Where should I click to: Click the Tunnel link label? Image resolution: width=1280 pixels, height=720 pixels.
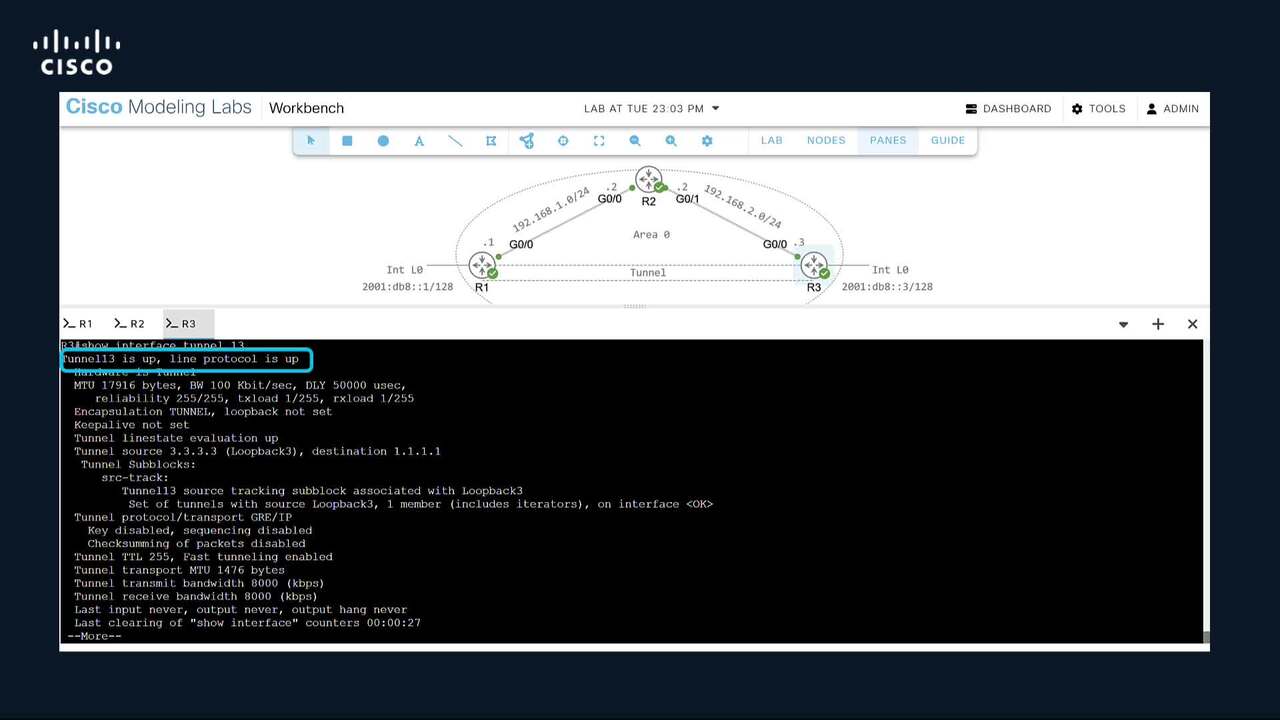click(x=648, y=272)
